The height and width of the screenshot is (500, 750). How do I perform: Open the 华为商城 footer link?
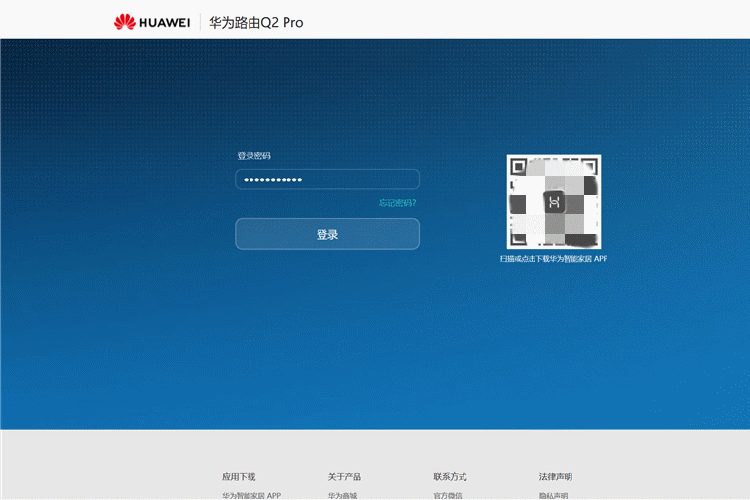[x=342, y=495]
